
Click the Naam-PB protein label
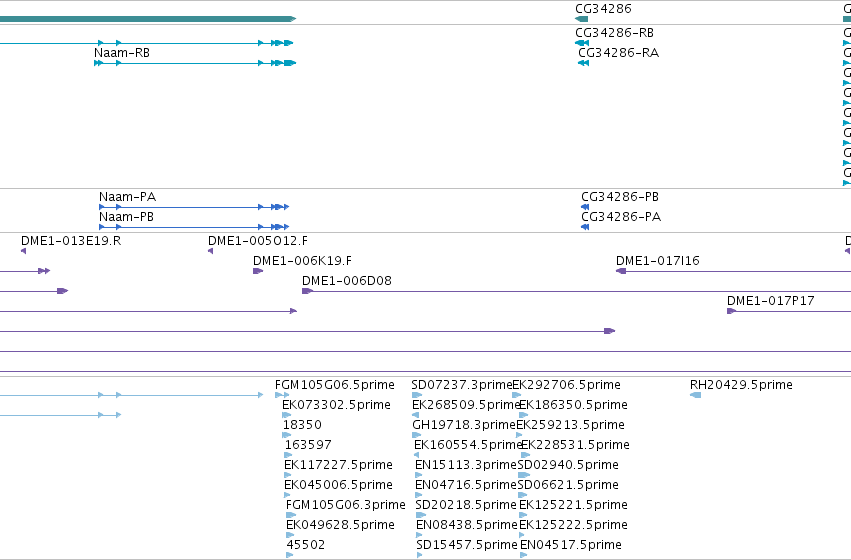pyautogui.click(x=126, y=217)
